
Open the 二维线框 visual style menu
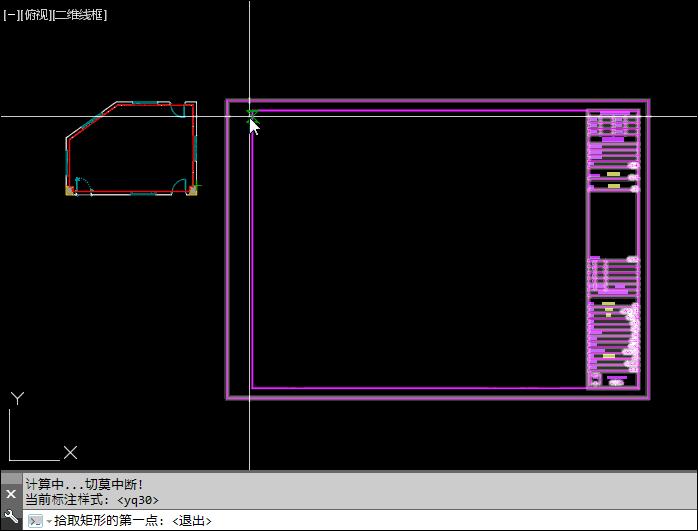pos(80,15)
